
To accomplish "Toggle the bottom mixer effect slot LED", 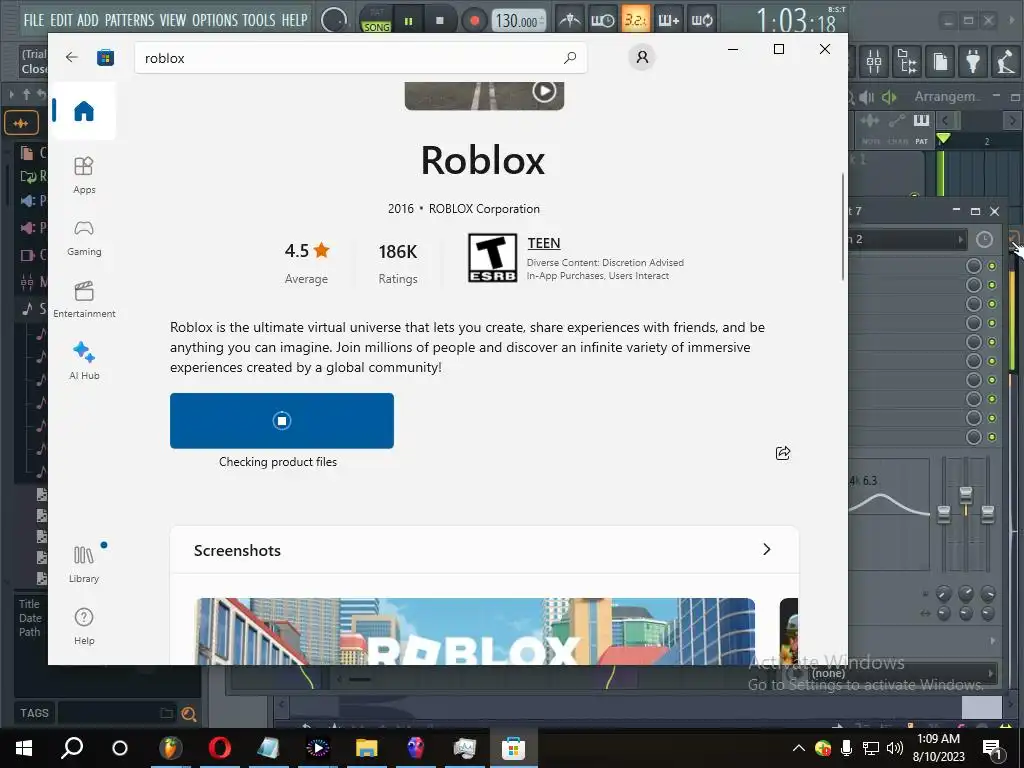I will coord(992,437).
